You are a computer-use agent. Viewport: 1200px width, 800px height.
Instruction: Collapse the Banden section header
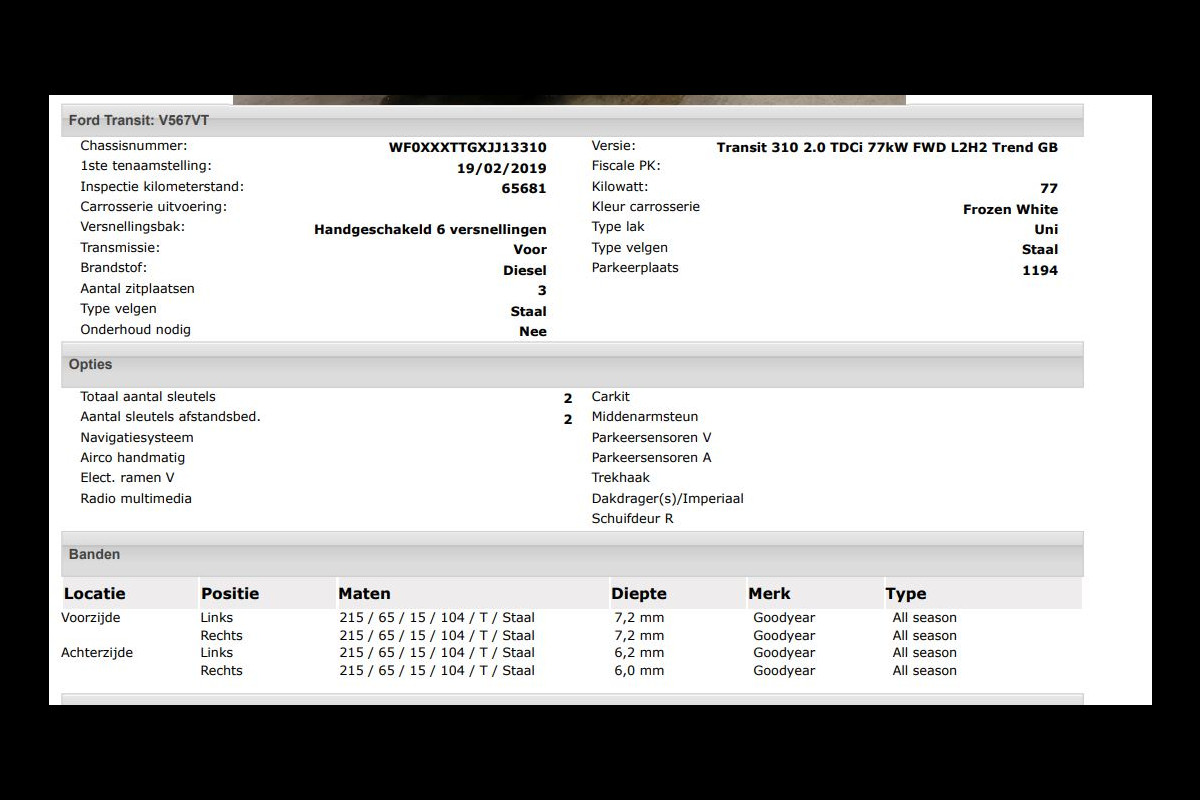coord(94,554)
